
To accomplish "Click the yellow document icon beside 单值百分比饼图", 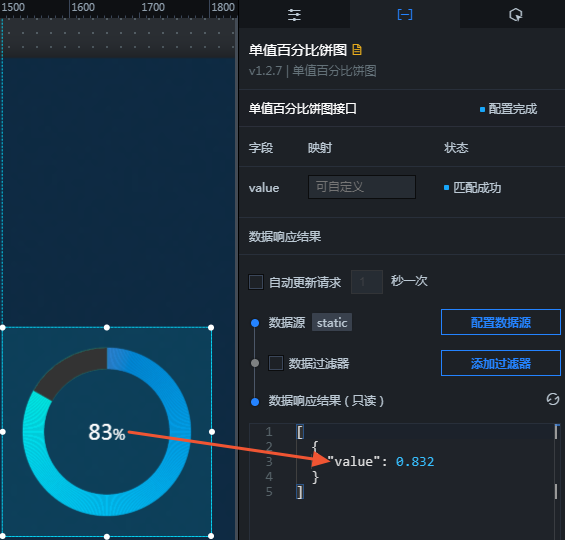I will tap(357, 50).
